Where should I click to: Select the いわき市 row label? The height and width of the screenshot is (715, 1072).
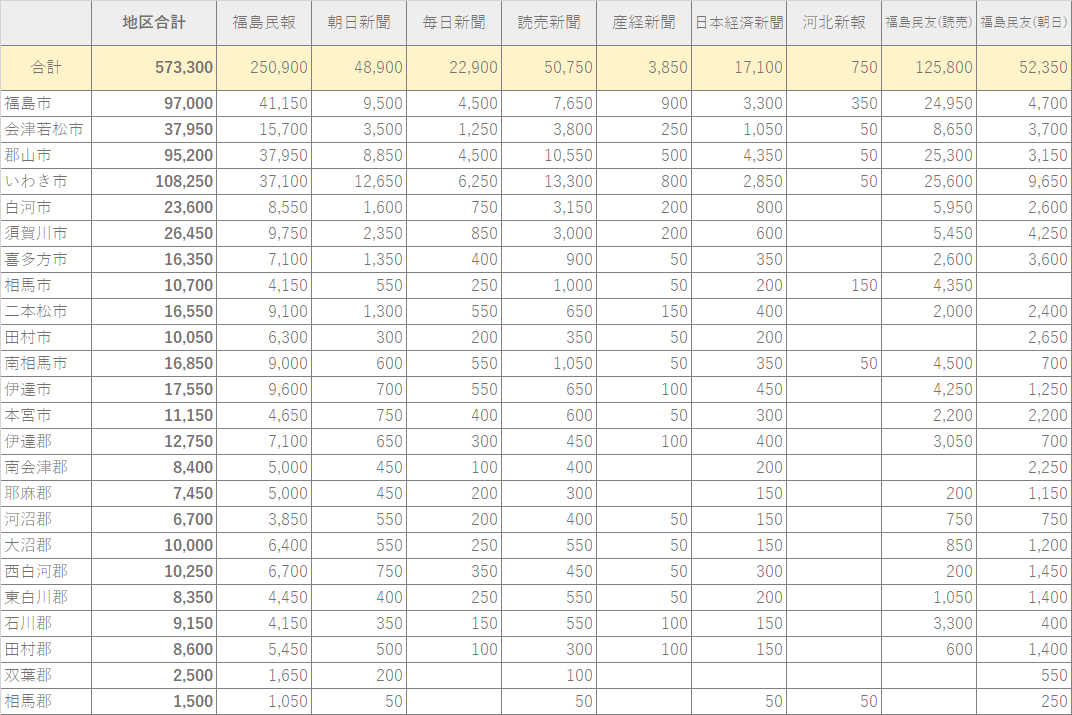(46, 182)
